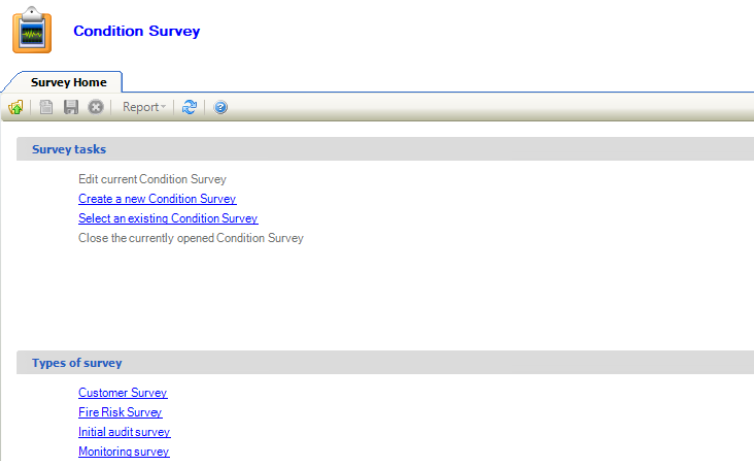Click the save floppy disk icon

71,107
